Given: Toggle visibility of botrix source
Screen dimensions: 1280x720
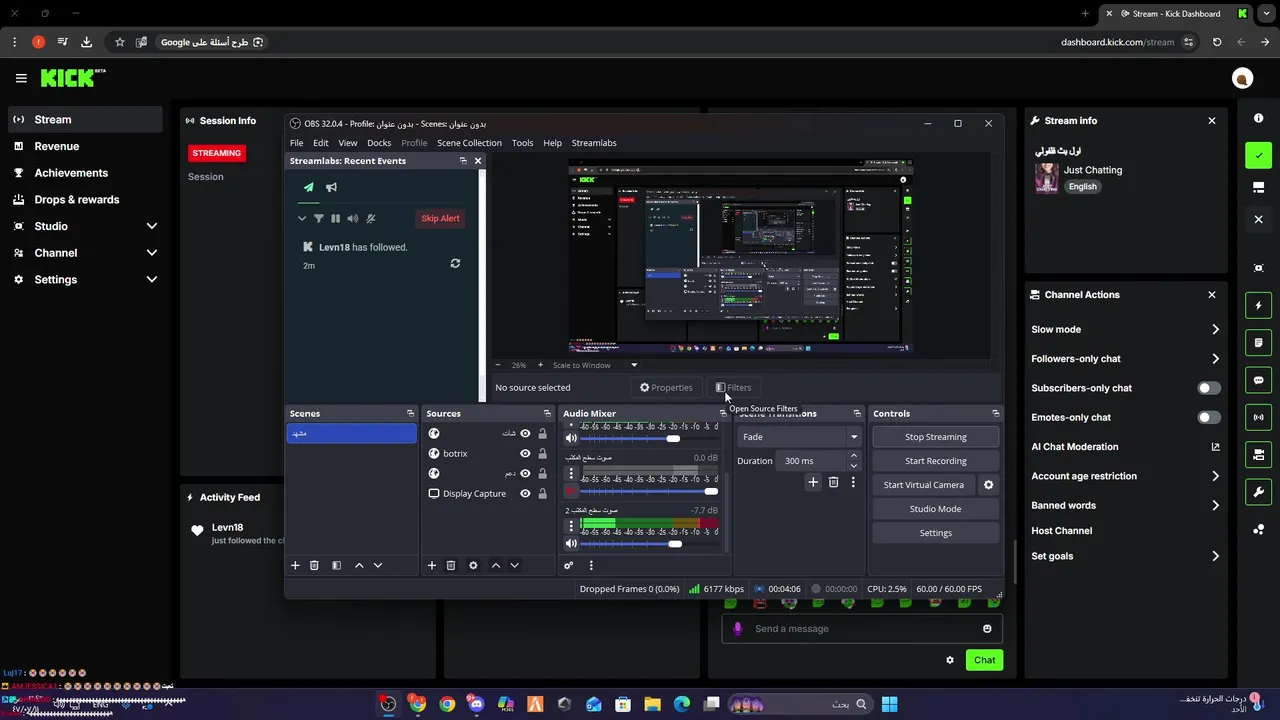Looking at the screenshot, I should coord(525,453).
